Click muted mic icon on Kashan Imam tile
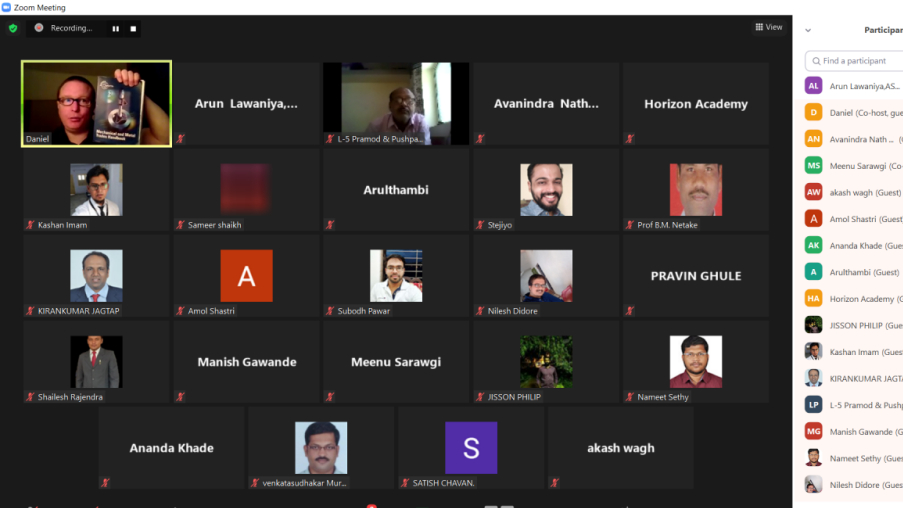This screenshot has width=903, height=508. click(x=30, y=225)
